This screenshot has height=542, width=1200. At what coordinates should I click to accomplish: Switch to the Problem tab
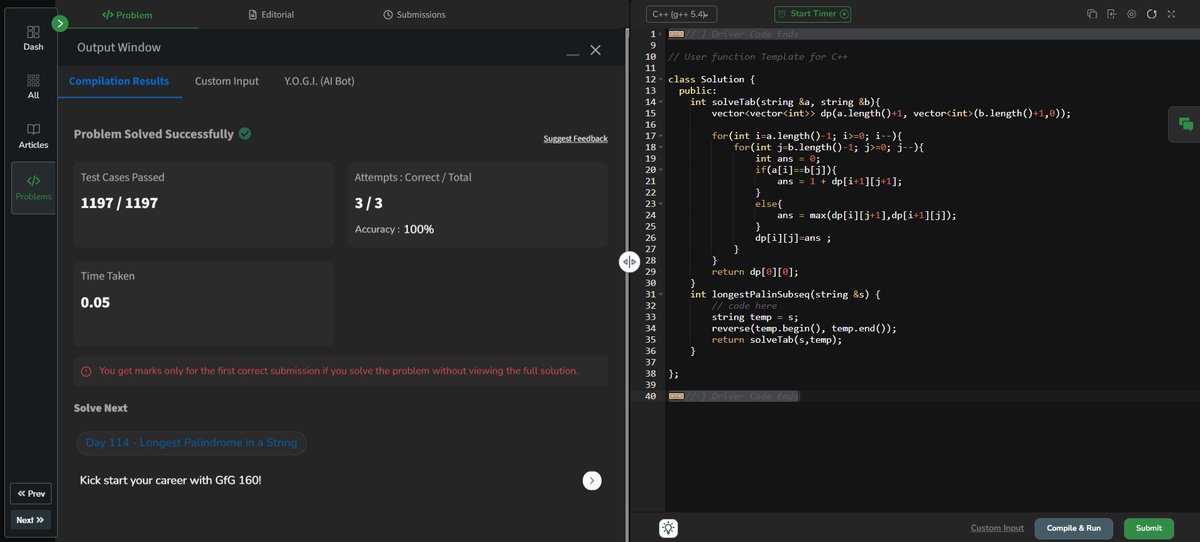[128, 15]
